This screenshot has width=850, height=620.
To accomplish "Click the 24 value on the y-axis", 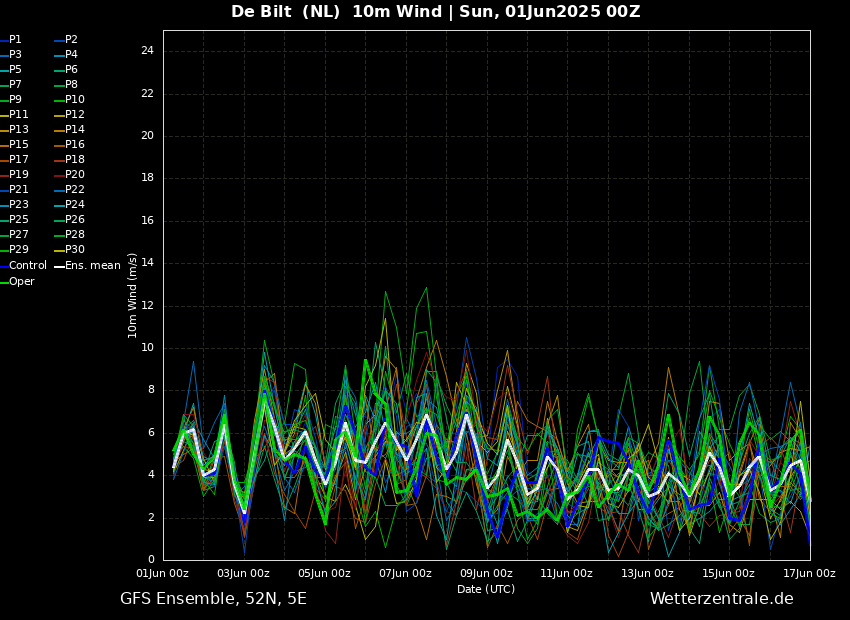I will 147,51.
